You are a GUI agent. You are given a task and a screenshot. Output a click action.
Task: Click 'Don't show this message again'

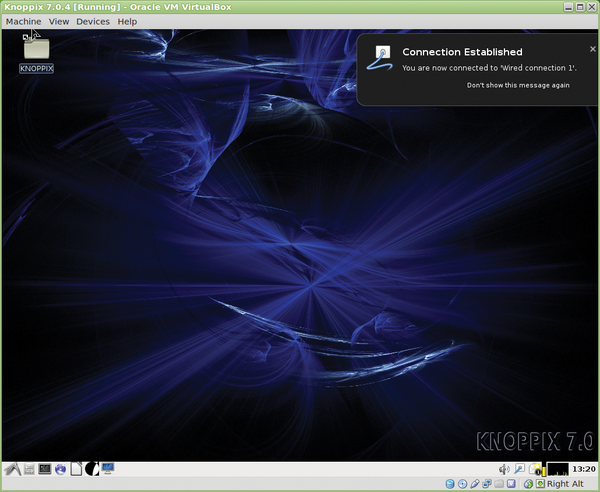click(518, 85)
